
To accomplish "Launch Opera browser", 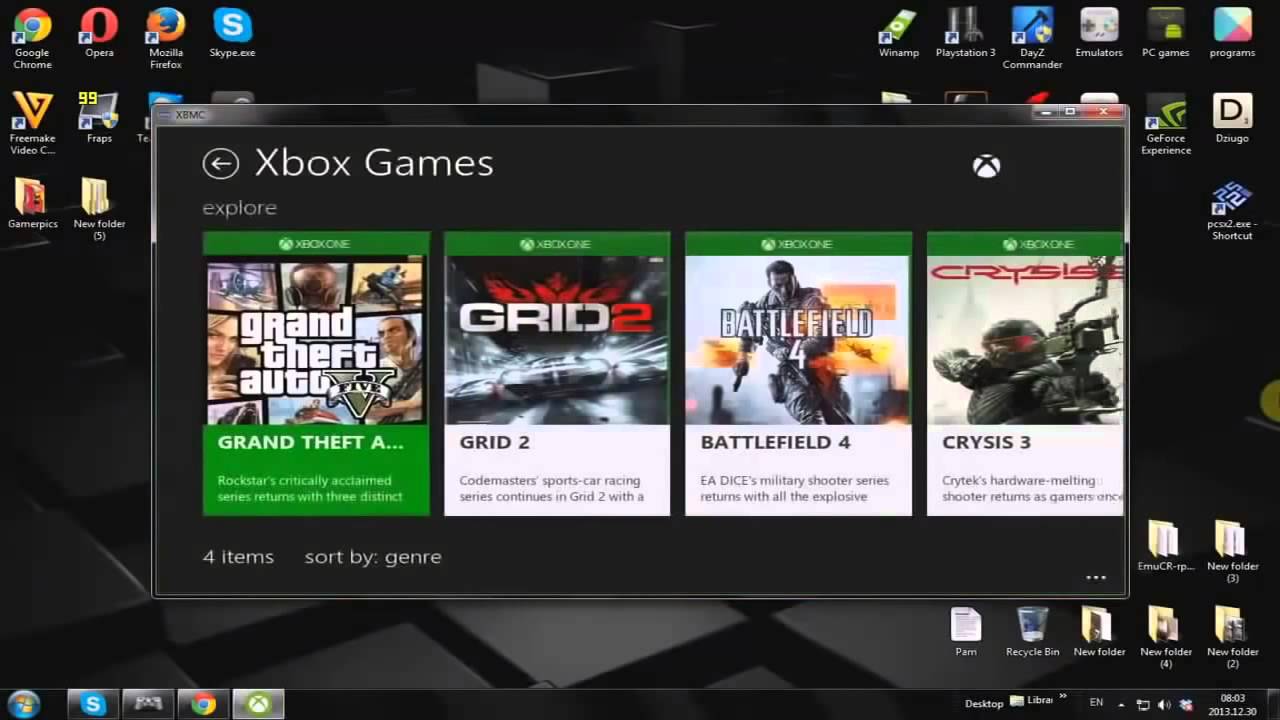I will click(97, 25).
